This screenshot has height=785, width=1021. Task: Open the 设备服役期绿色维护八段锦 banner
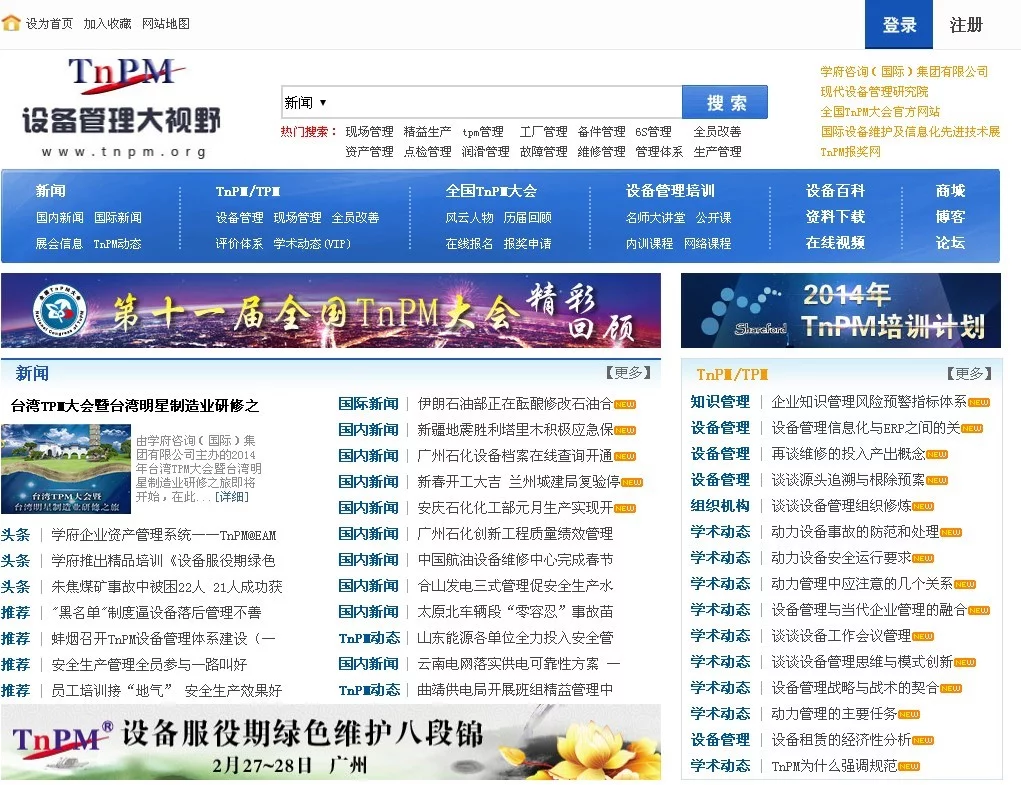[331, 742]
